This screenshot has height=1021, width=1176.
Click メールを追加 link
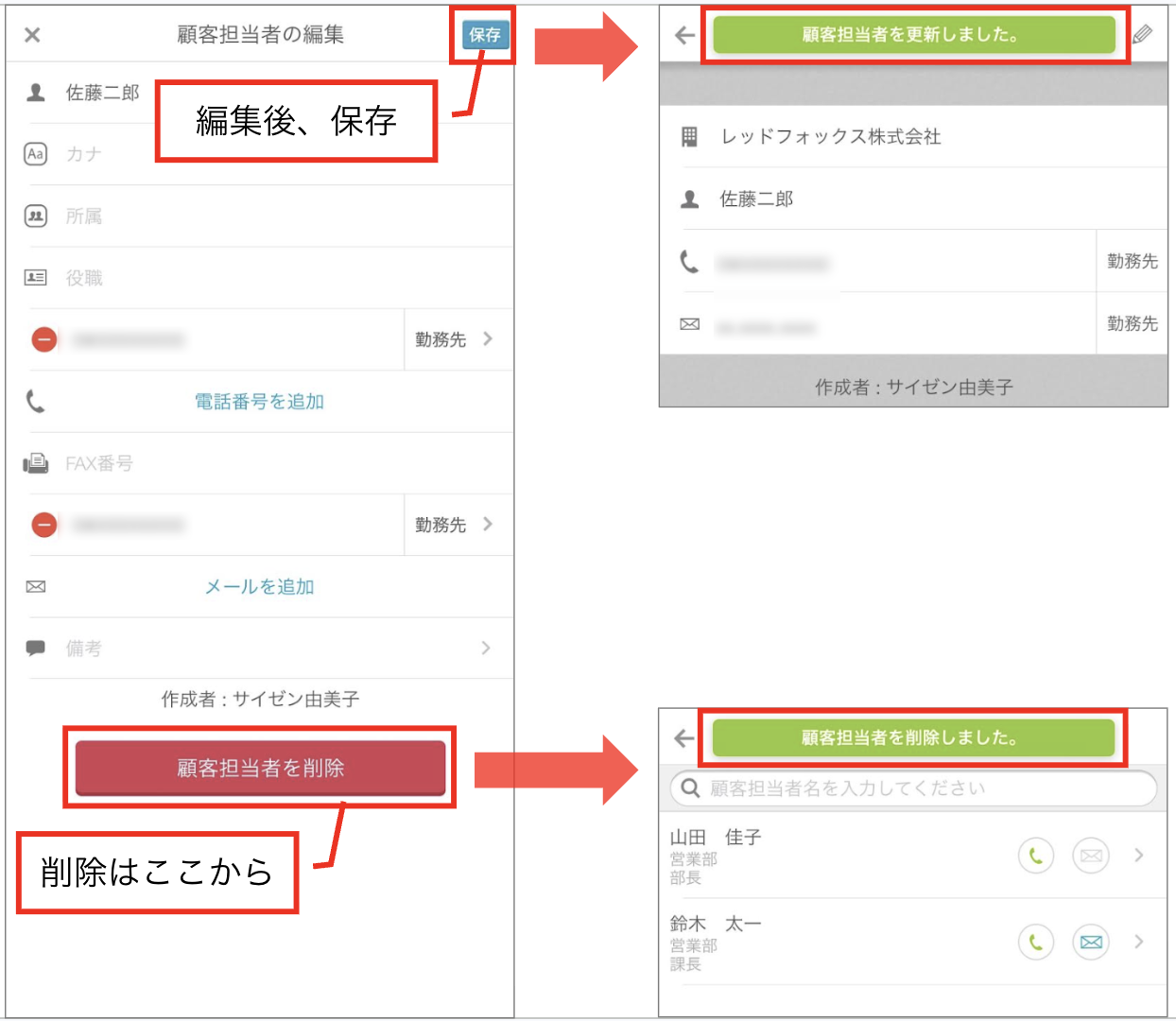pos(259,587)
